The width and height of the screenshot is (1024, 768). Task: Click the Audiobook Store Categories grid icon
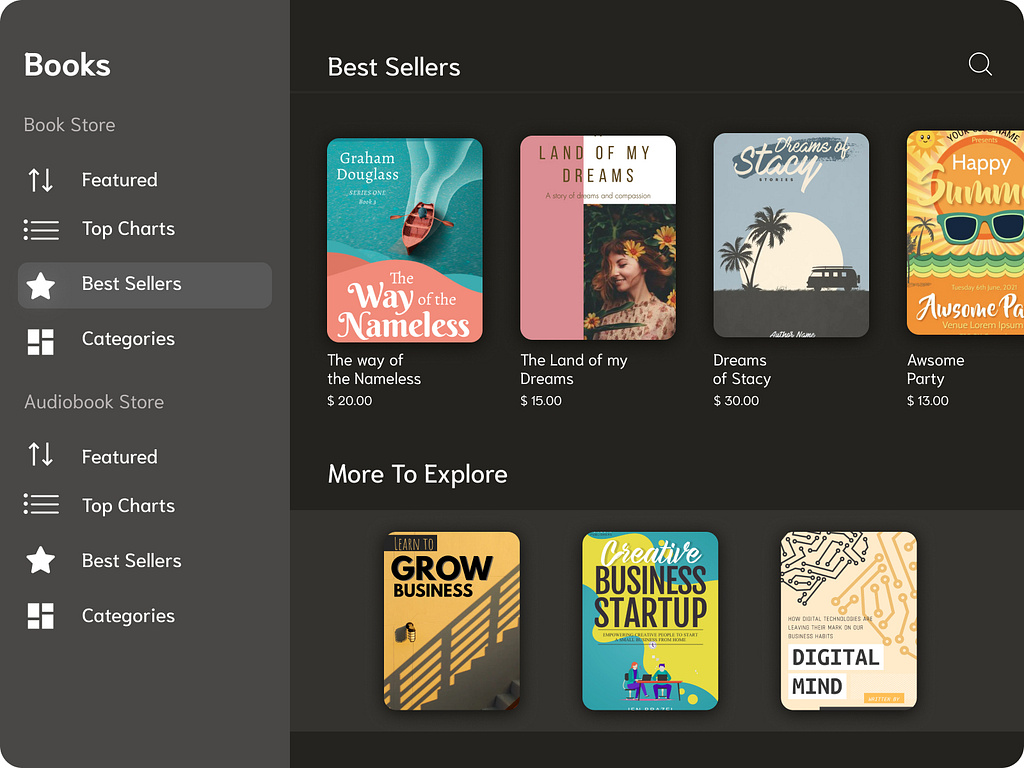tap(41, 616)
